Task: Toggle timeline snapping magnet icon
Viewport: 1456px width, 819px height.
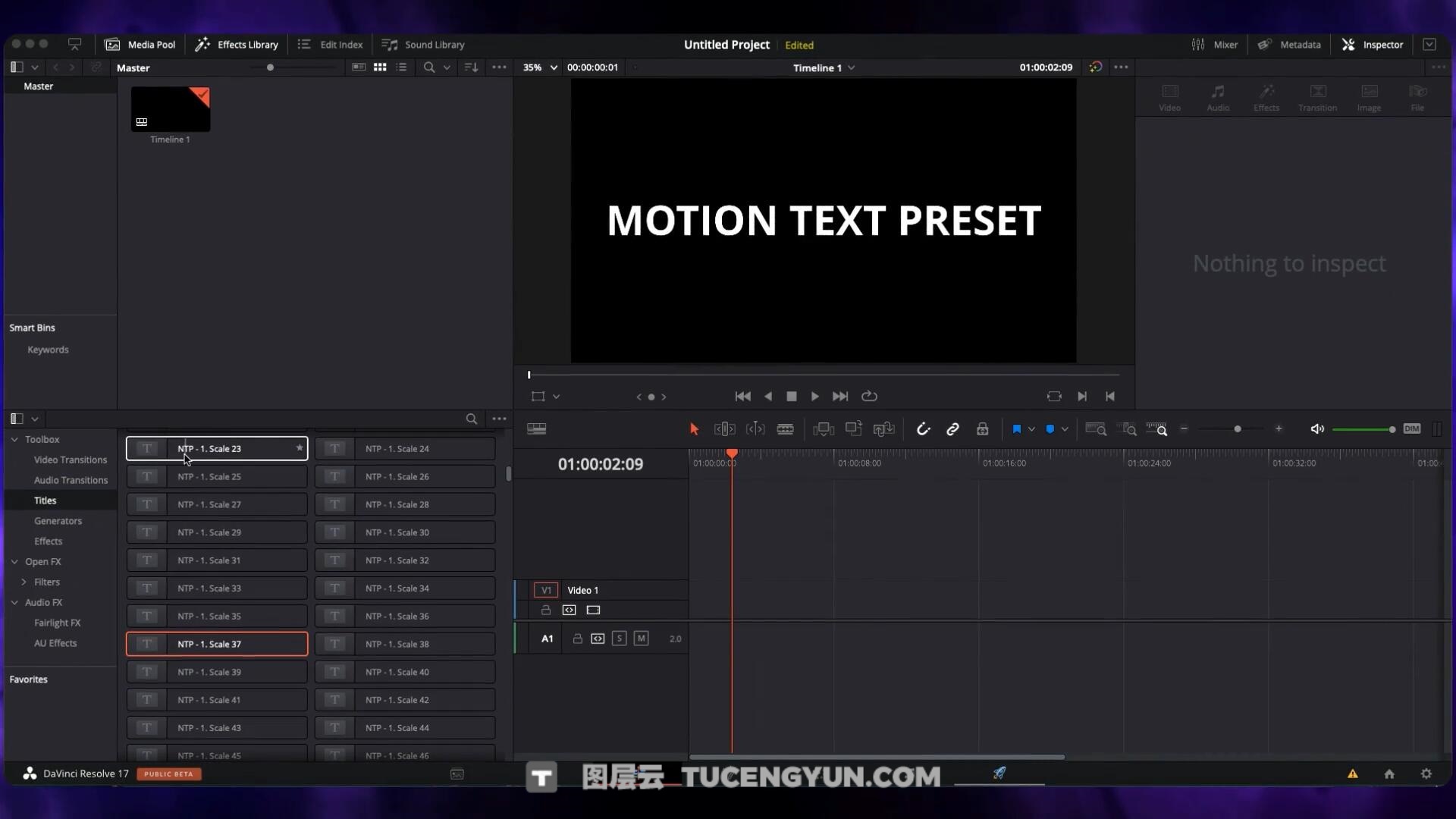Action: (x=923, y=429)
